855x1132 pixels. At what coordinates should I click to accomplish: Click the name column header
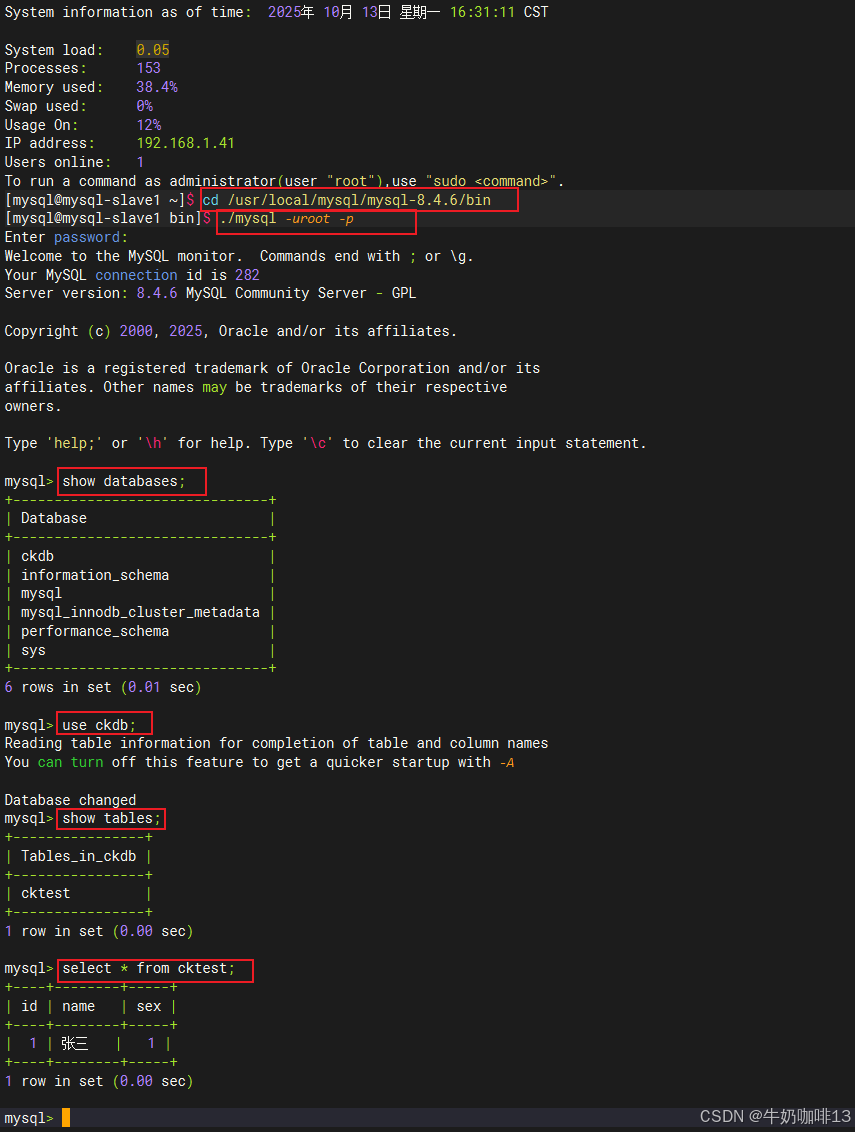point(78,1006)
